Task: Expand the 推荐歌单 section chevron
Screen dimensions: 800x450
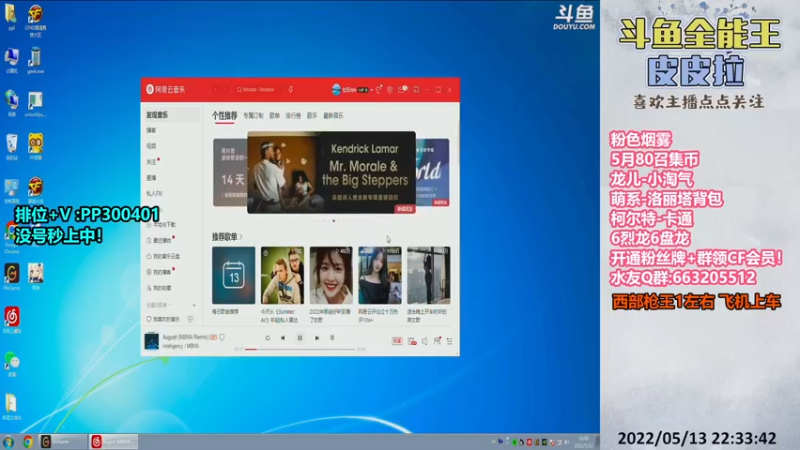Action: tap(241, 237)
